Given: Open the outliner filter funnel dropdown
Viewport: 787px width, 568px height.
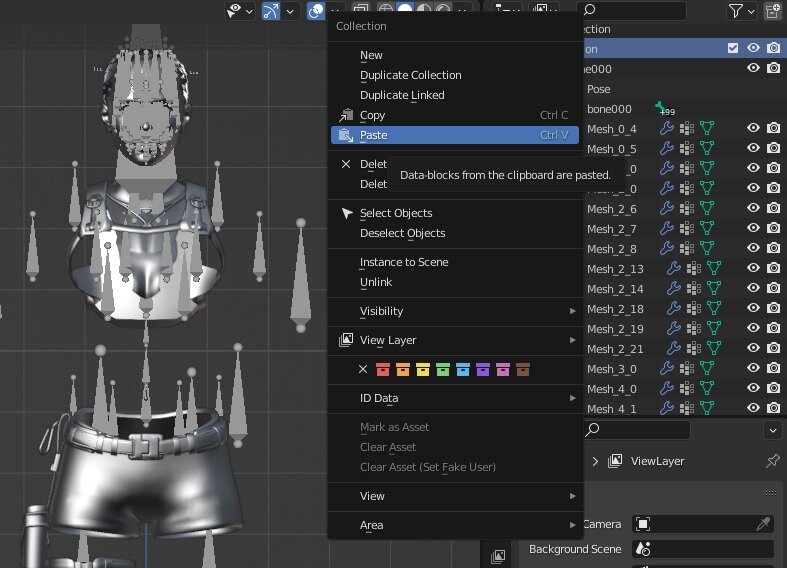Looking at the screenshot, I should (x=741, y=11).
